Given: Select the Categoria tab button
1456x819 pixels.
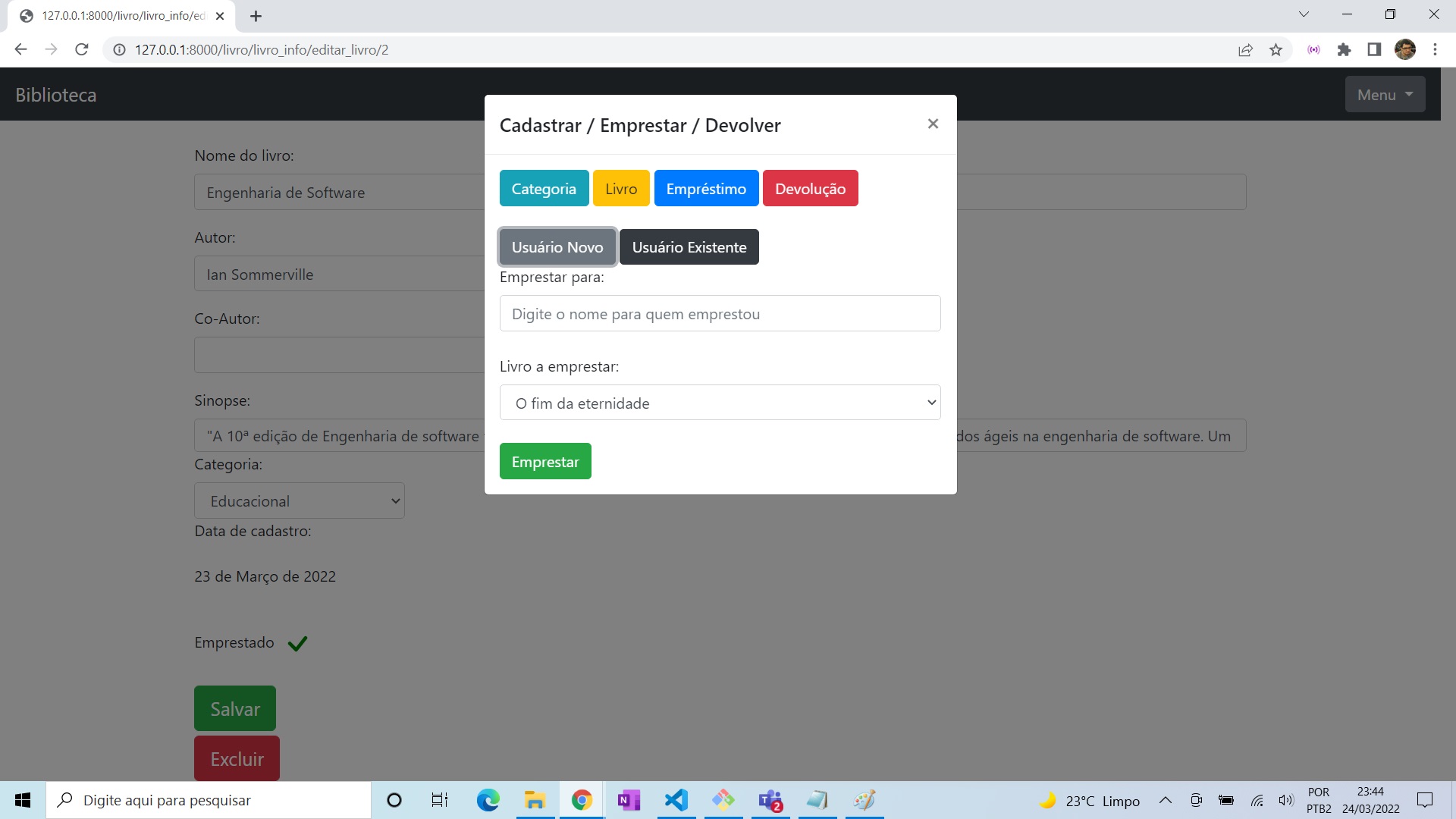Looking at the screenshot, I should [544, 189].
